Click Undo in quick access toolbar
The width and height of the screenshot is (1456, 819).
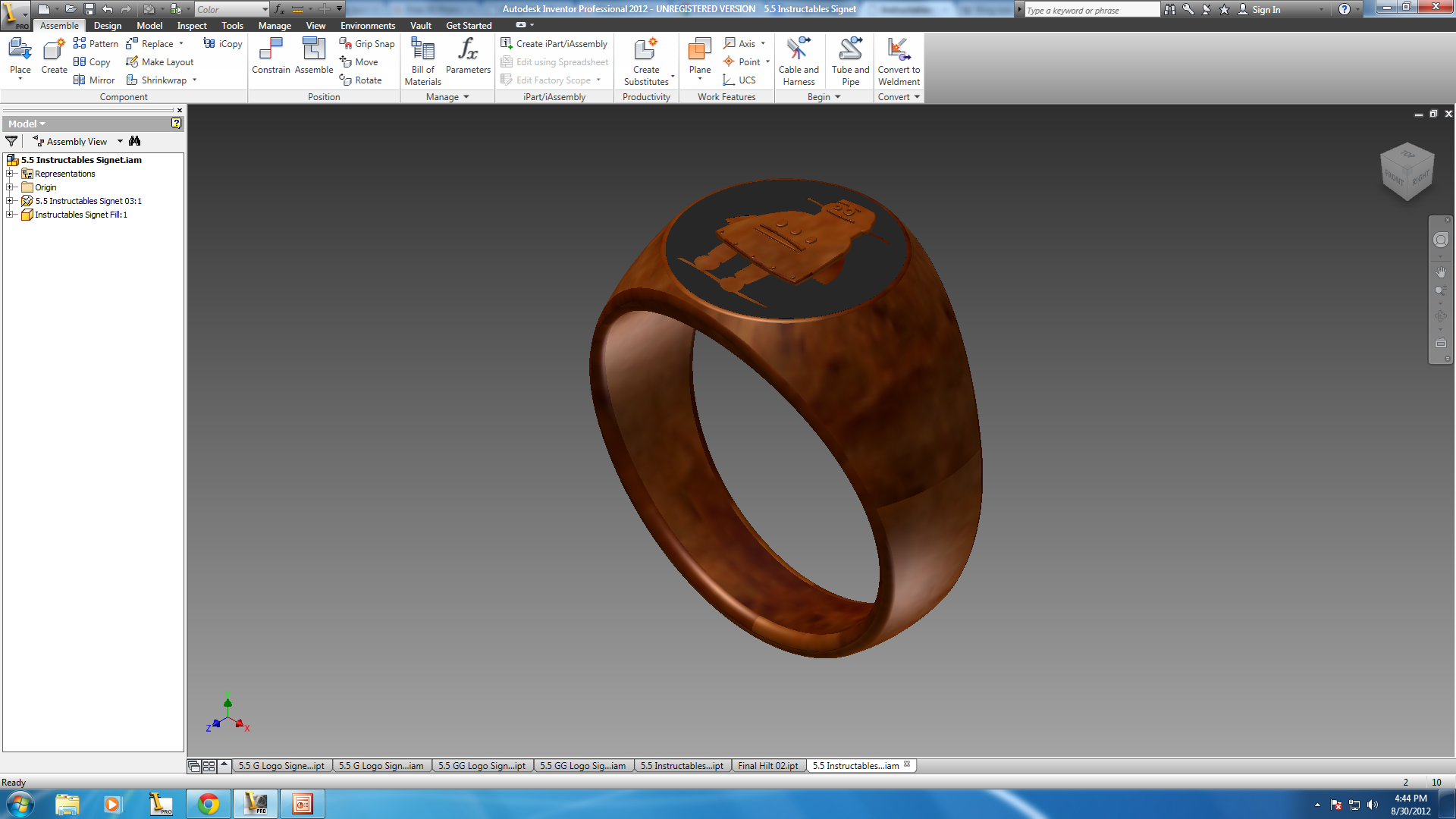click(x=107, y=9)
